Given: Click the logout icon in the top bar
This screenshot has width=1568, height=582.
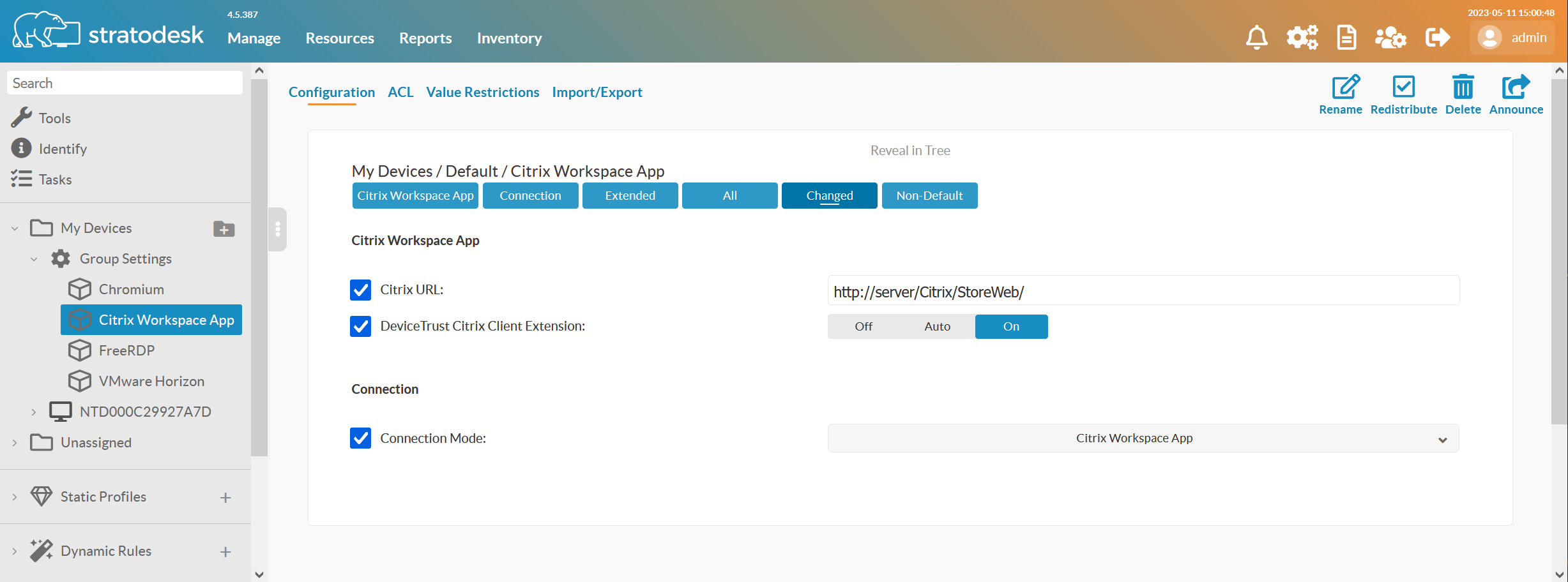Looking at the screenshot, I should [x=1437, y=37].
